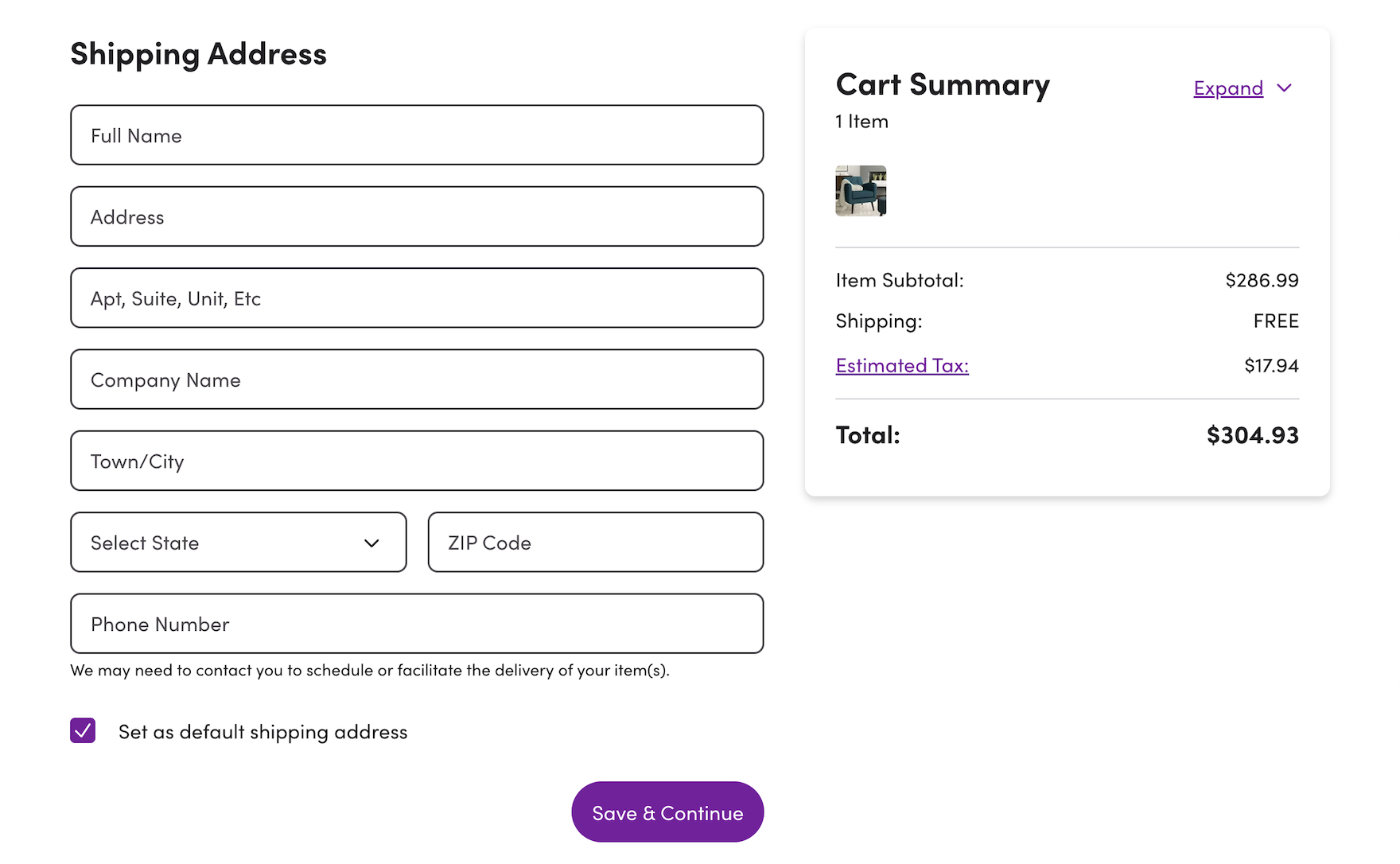Click the Shipping Address heading
Viewport: 1400px width, 864px height.
pos(199,54)
